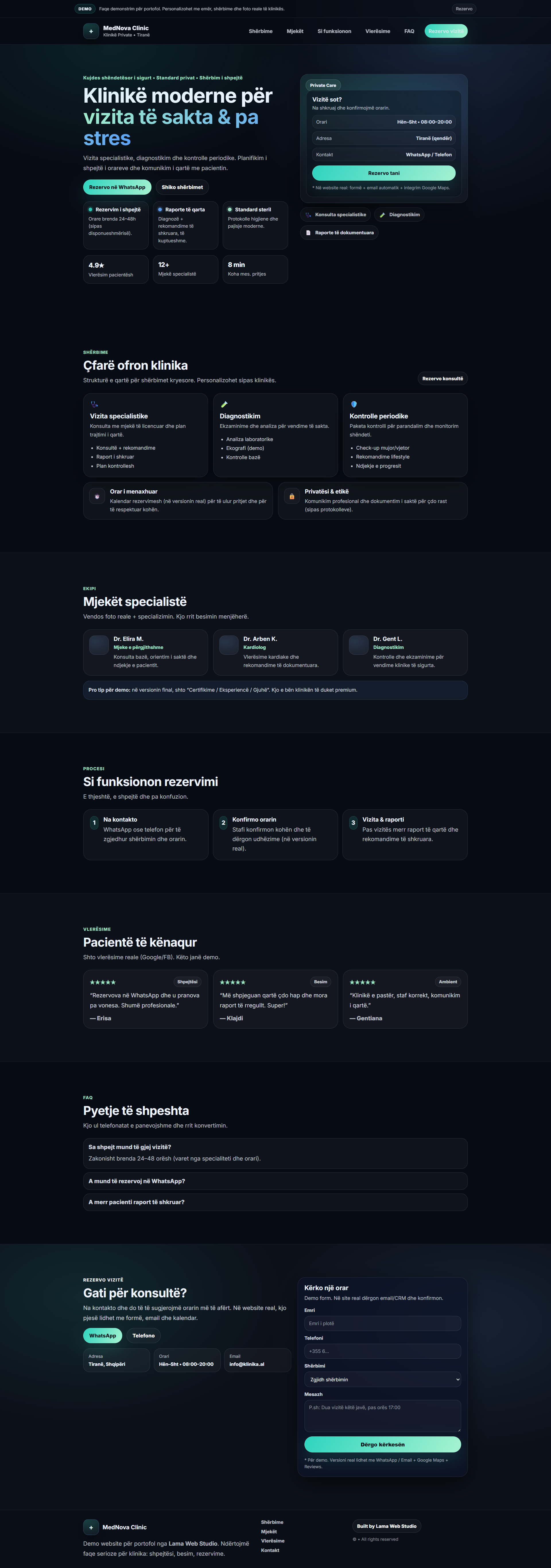The height and width of the screenshot is (1568, 551).
Task: Go to Shërbime in the top navigation
Action: tap(261, 31)
